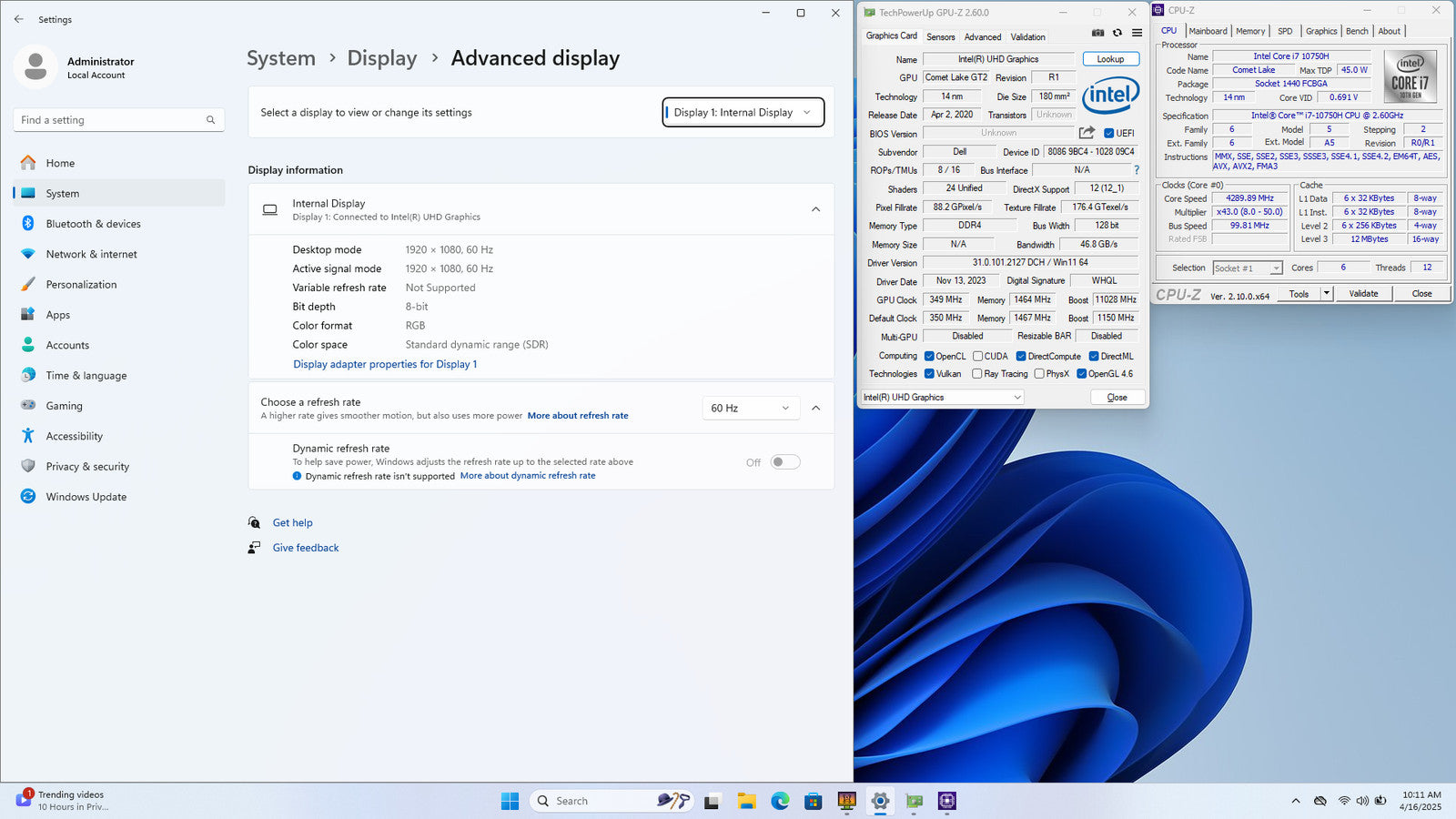Switch to the Advanced tab in GPU-Z
The image size is (1456, 819).
click(983, 37)
